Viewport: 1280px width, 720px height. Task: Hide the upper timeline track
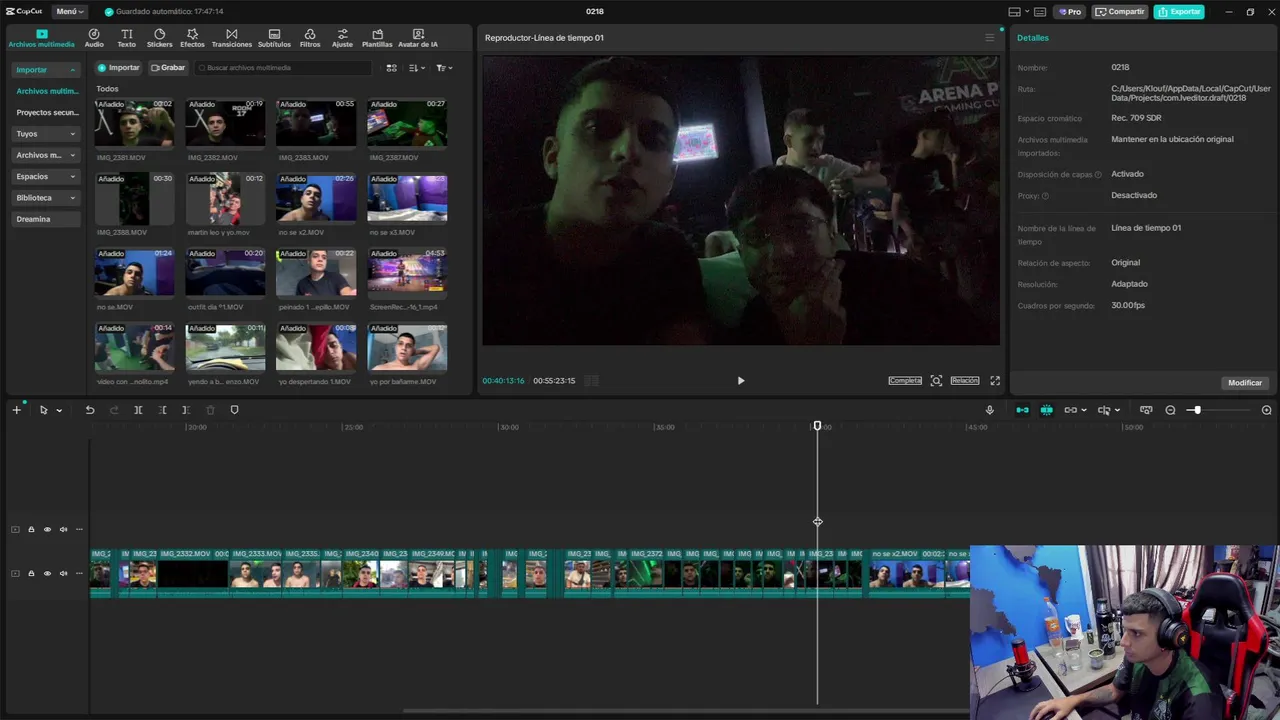click(x=47, y=530)
